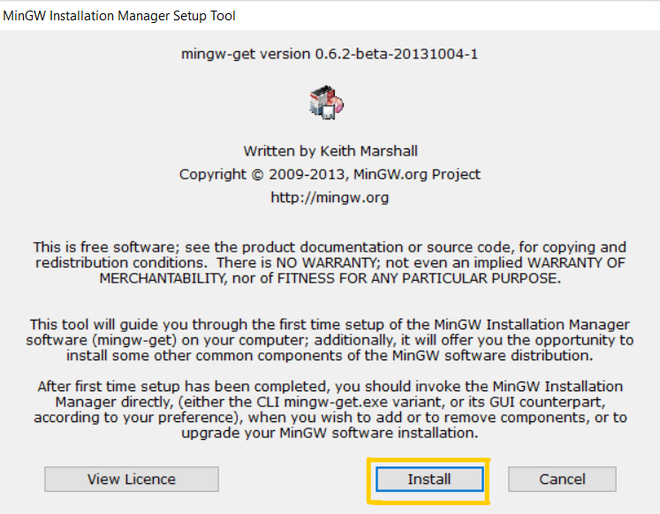Click the line starting "This is free software"
This screenshot has height=514, width=660.
coord(329,247)
